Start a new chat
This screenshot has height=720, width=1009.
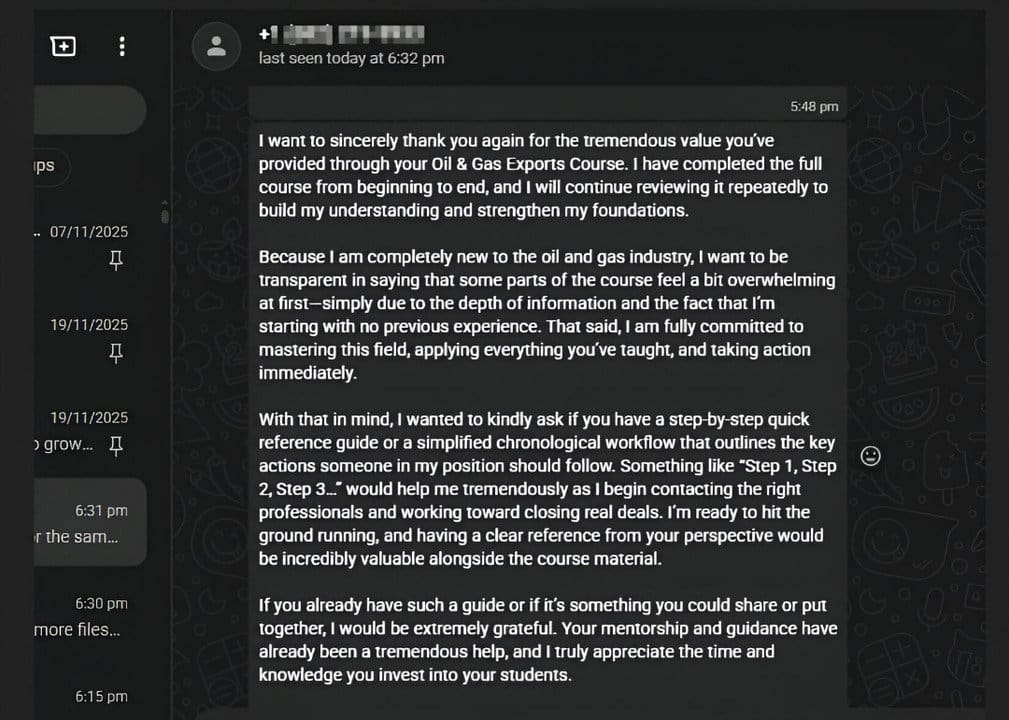(x=63, y=46)
